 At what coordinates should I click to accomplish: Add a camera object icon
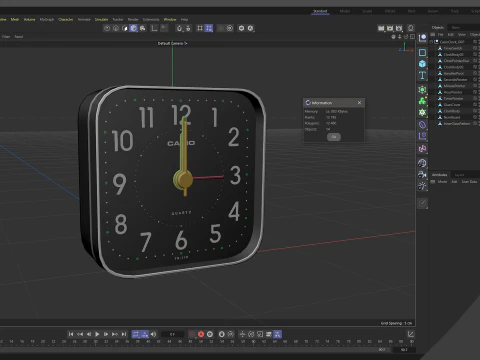point(422,175)
